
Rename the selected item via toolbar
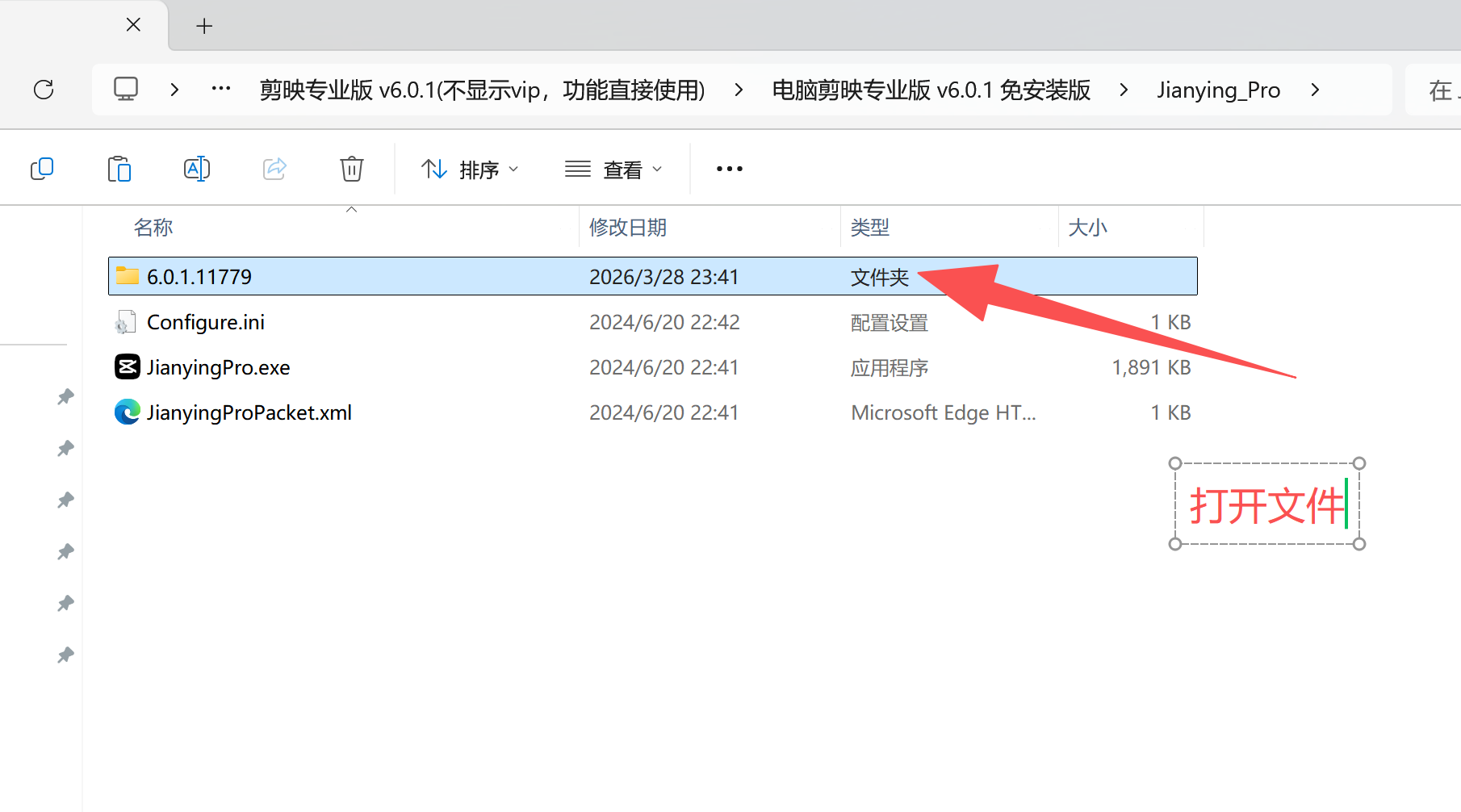(197, 169)
